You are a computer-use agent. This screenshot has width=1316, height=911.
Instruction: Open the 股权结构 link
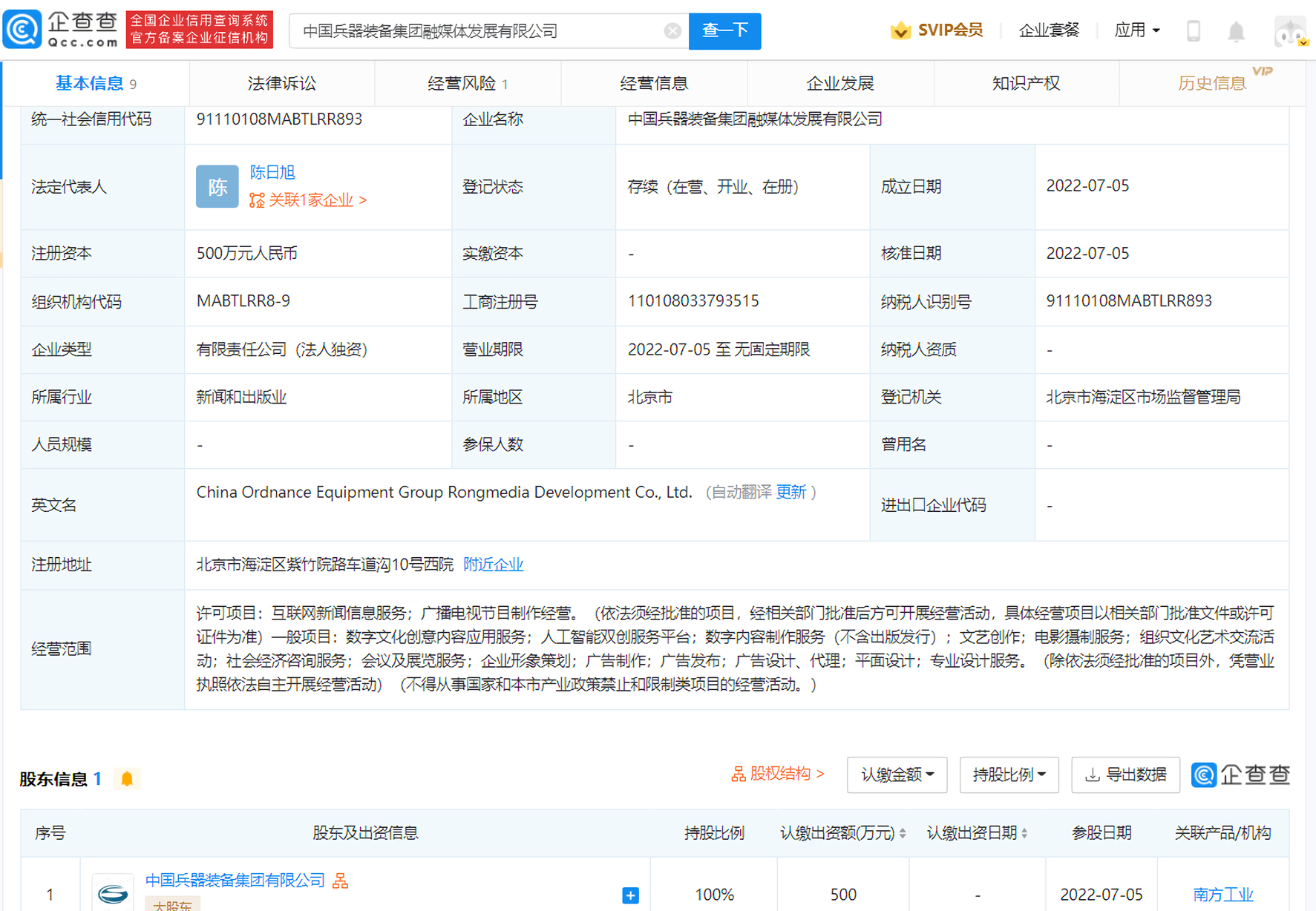(778, 774)
